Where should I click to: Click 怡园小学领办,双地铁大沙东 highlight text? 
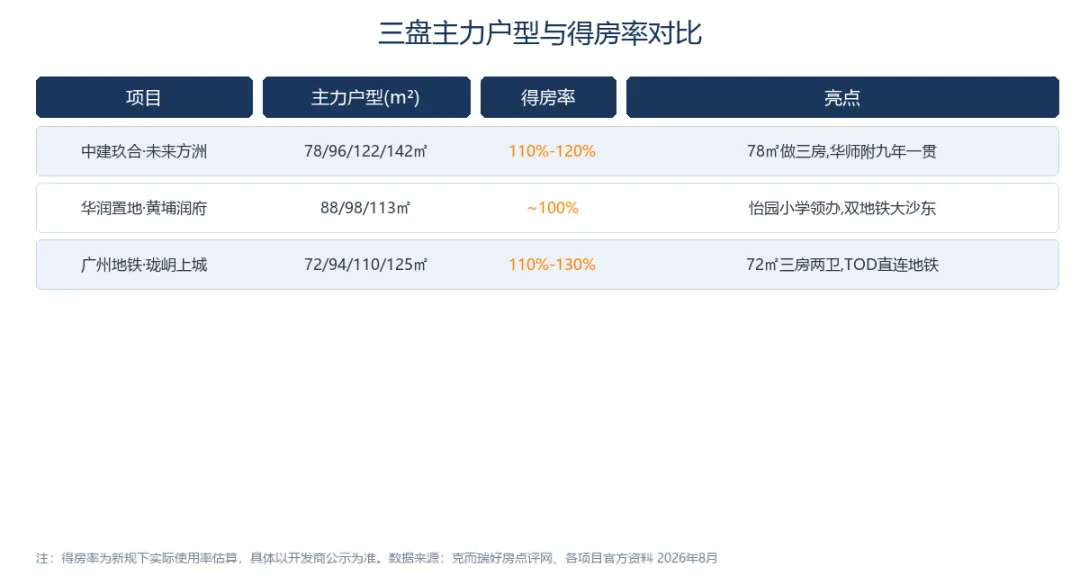pos(842,208)
